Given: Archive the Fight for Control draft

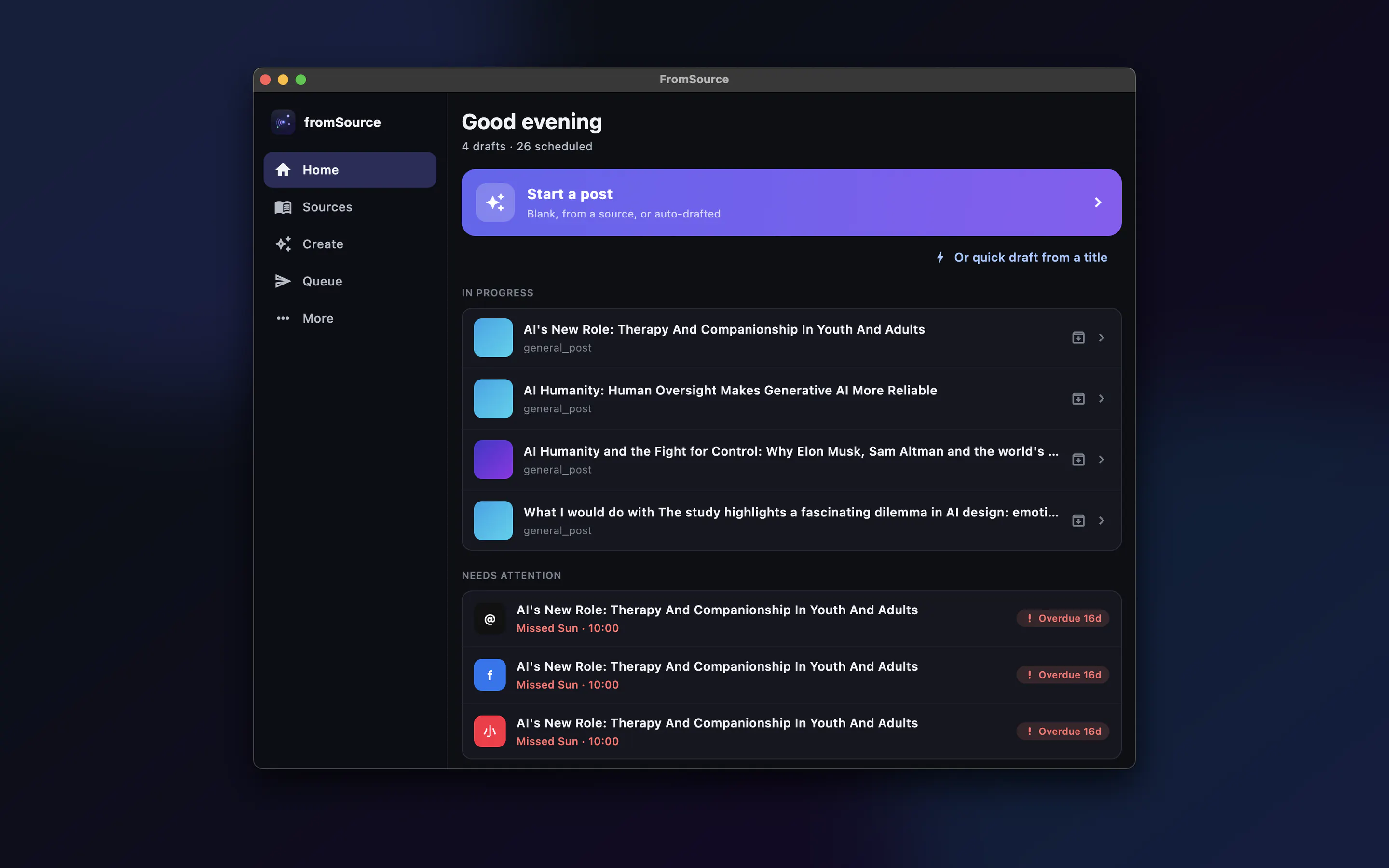Looking at the screenshot, I should 1078,459.
